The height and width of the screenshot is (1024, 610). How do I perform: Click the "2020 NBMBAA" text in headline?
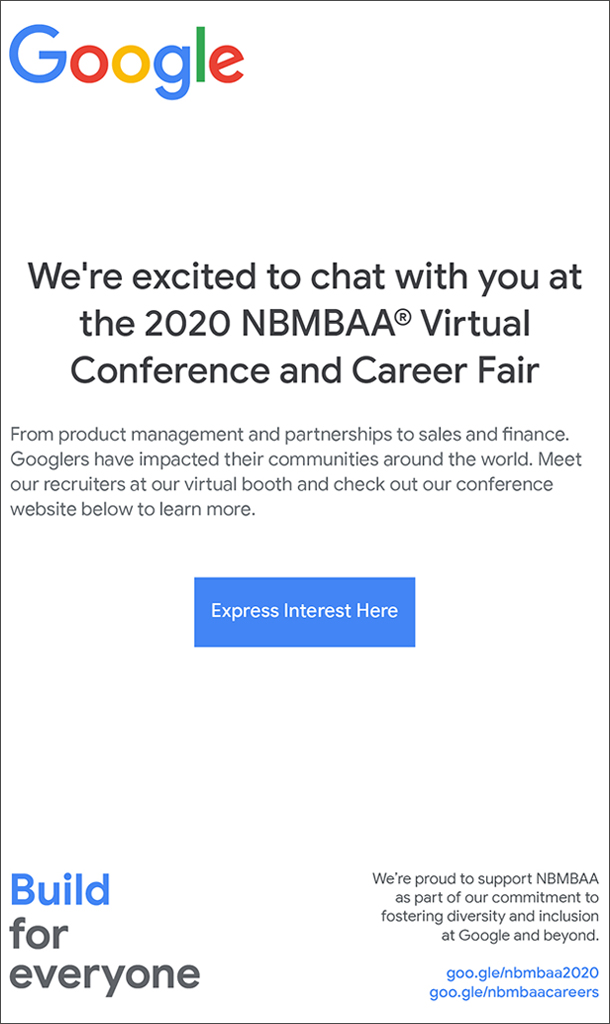[x=270, y=323]
